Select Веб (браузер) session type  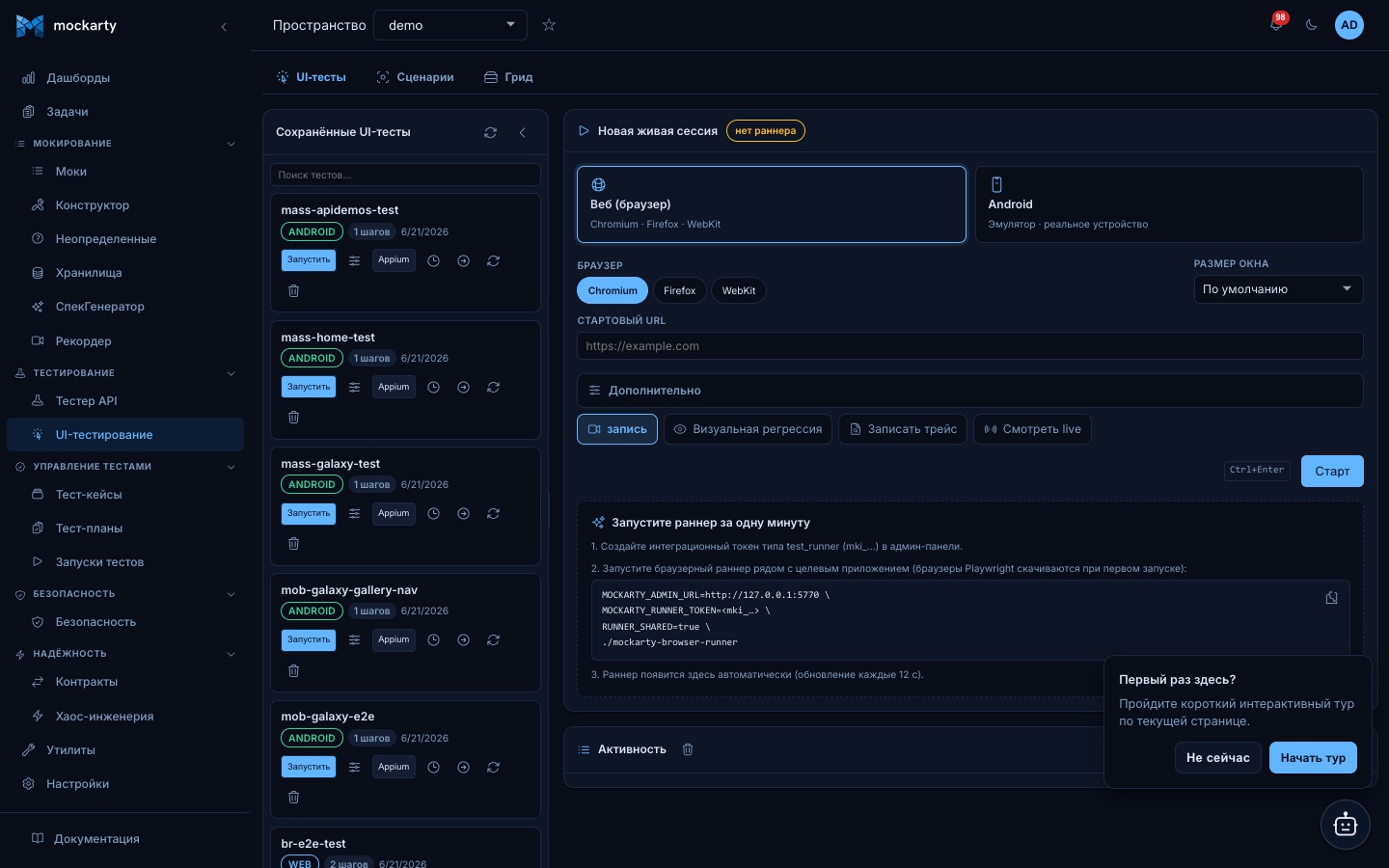pyautogui.click(x=772, y=204)
